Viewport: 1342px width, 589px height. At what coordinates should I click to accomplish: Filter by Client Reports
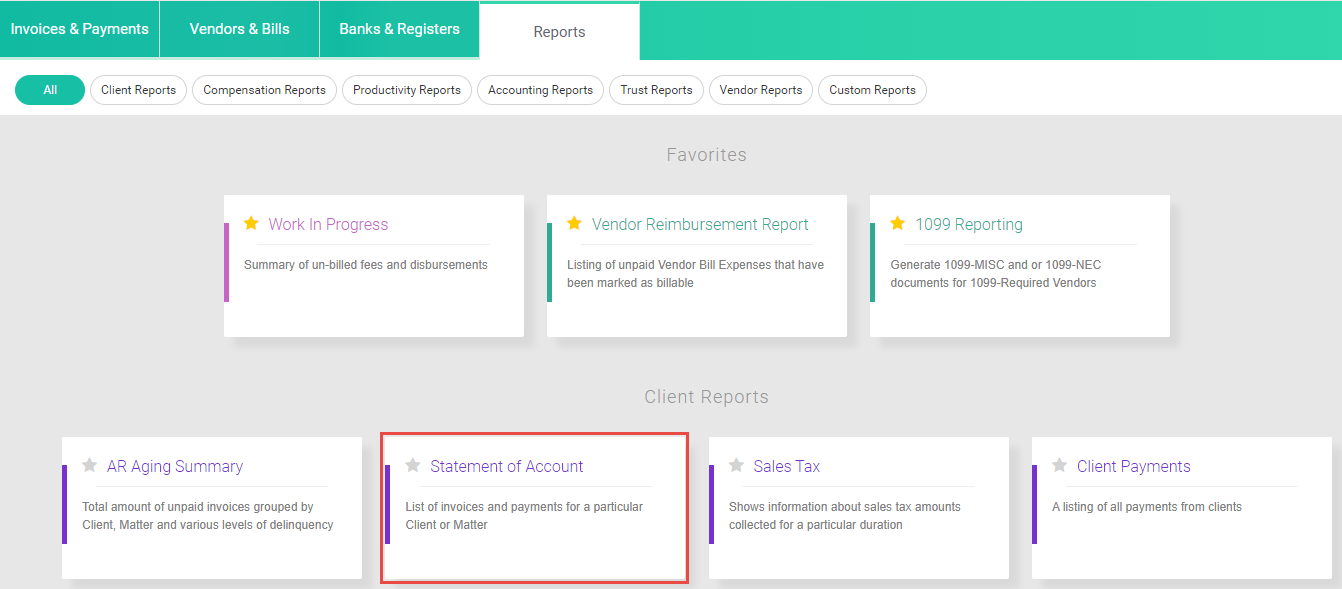pos(138,90)
